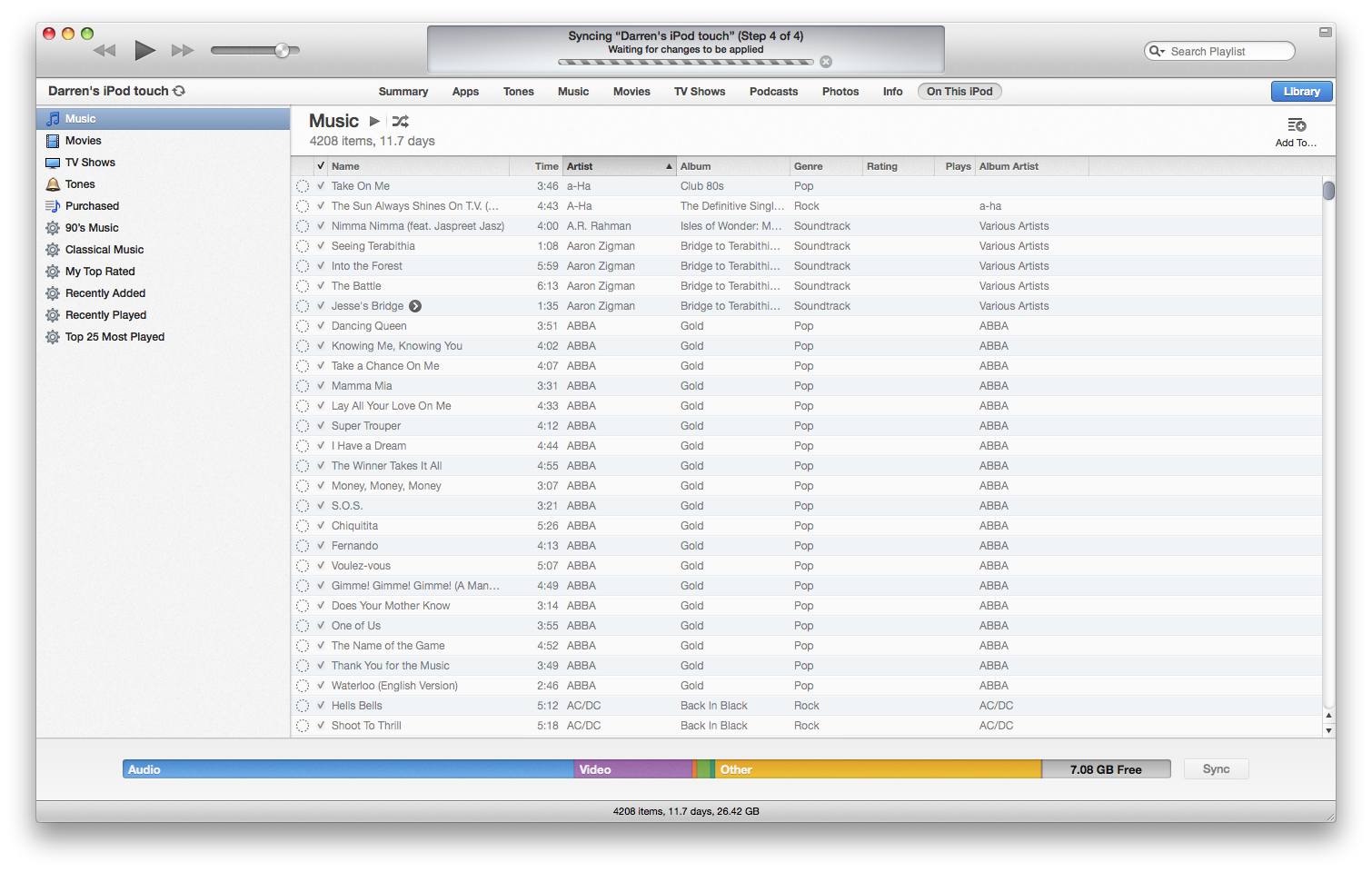Open the Podcasts tab
The width and height of the screenshot is (1372, 872).
[774, 92]
